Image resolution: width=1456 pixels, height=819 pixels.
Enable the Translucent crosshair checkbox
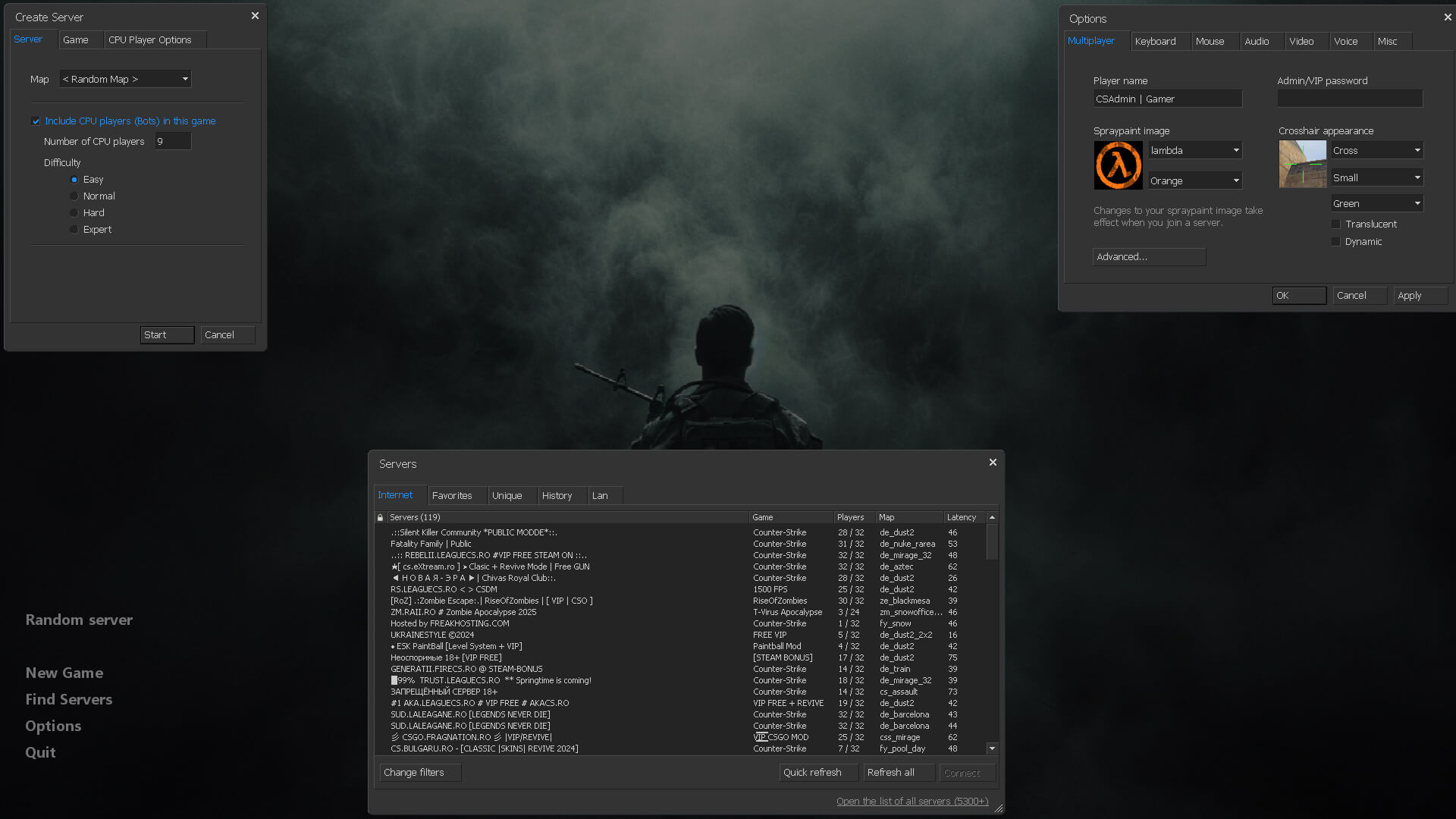[x=1336, y=224]
